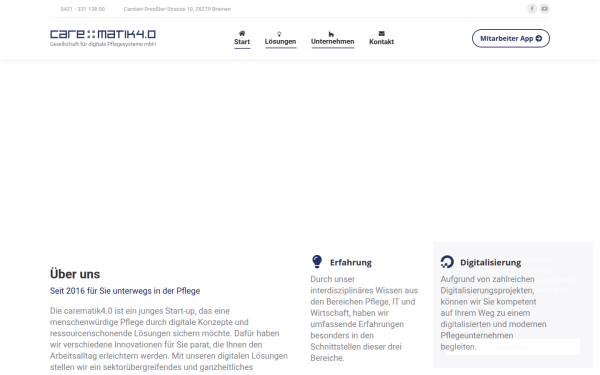The height and width of the screenshot is (375, 600).
Task: Click paragraph starting 'Aufgrund von zahlreichen'
Action: tap(494, 313)
